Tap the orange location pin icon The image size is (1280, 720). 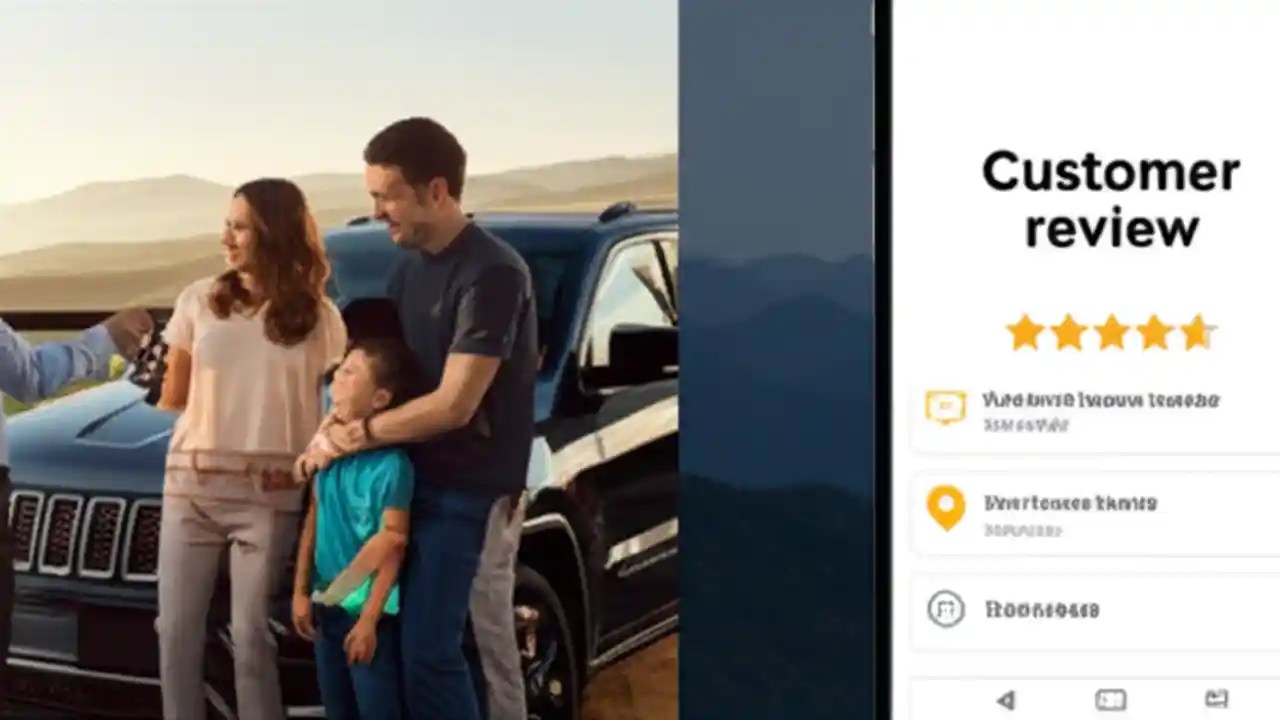[x=945, y=508]
